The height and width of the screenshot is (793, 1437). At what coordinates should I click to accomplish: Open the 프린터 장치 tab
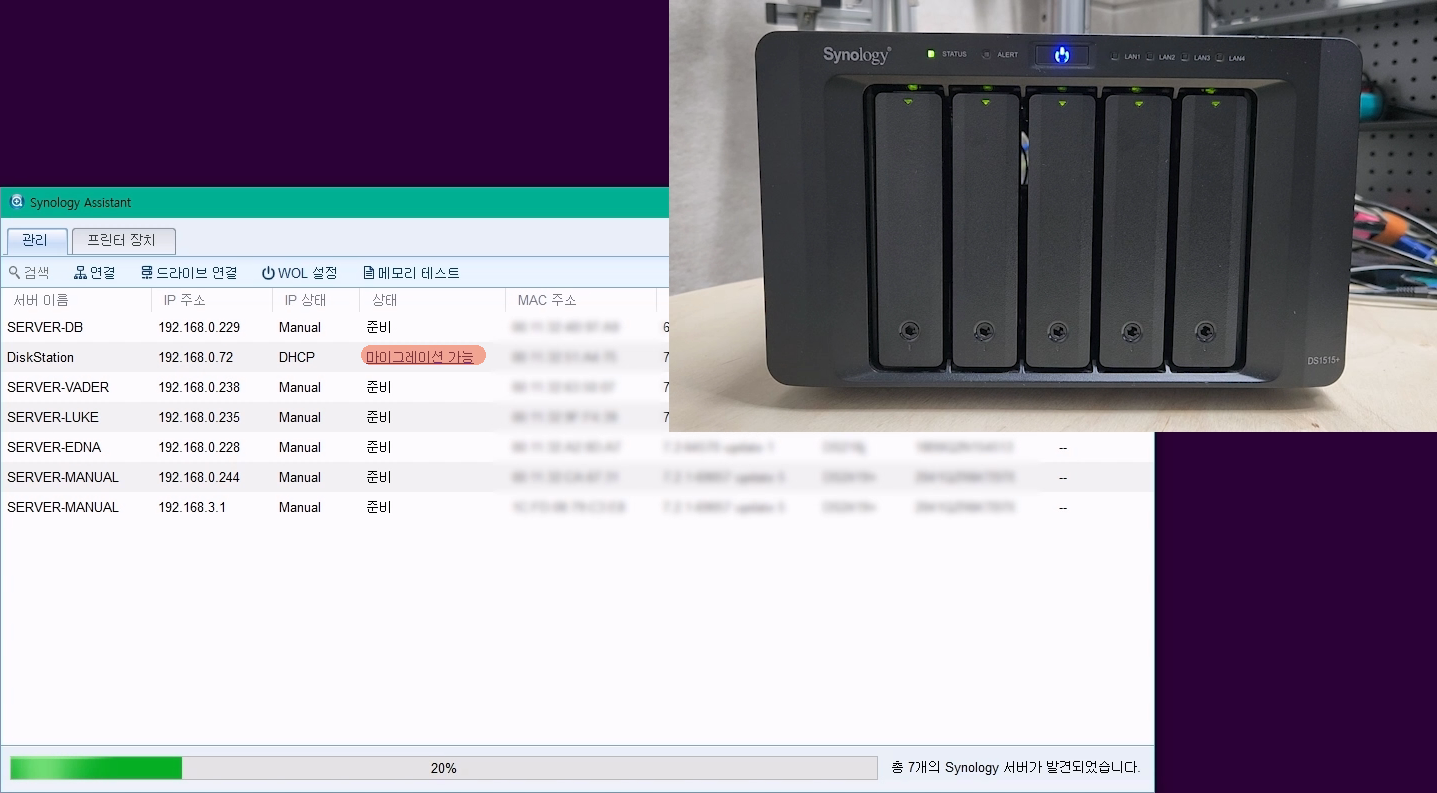coord(123,241)
